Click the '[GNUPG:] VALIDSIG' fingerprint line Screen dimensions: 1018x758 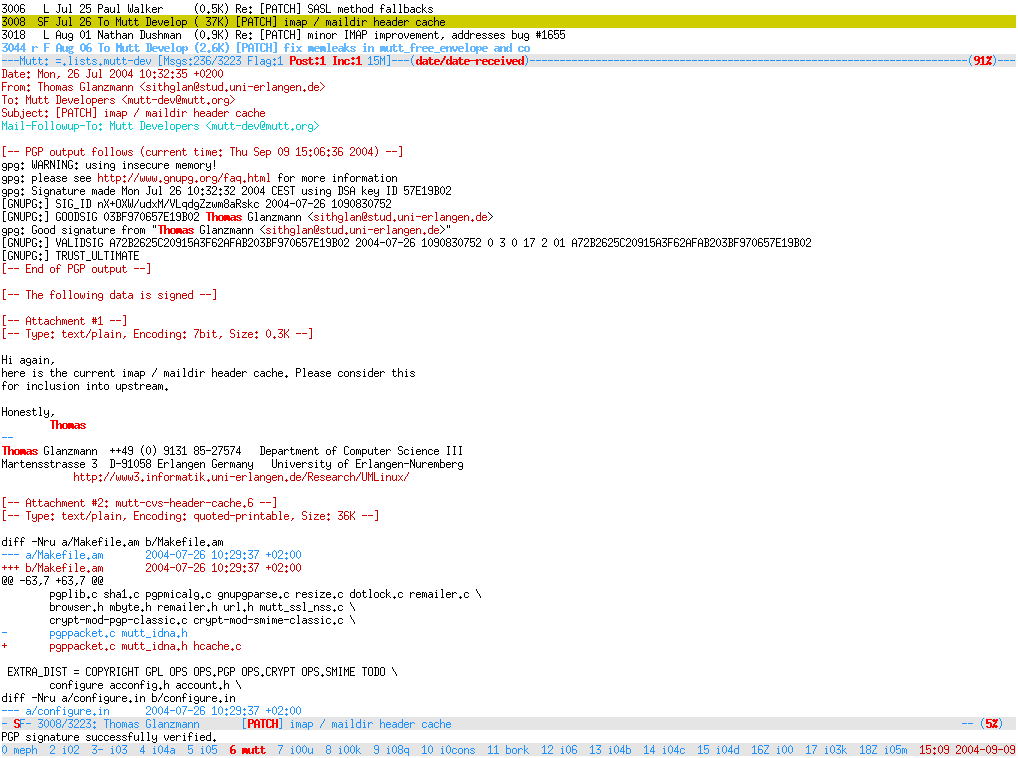[x=406, y=243]
